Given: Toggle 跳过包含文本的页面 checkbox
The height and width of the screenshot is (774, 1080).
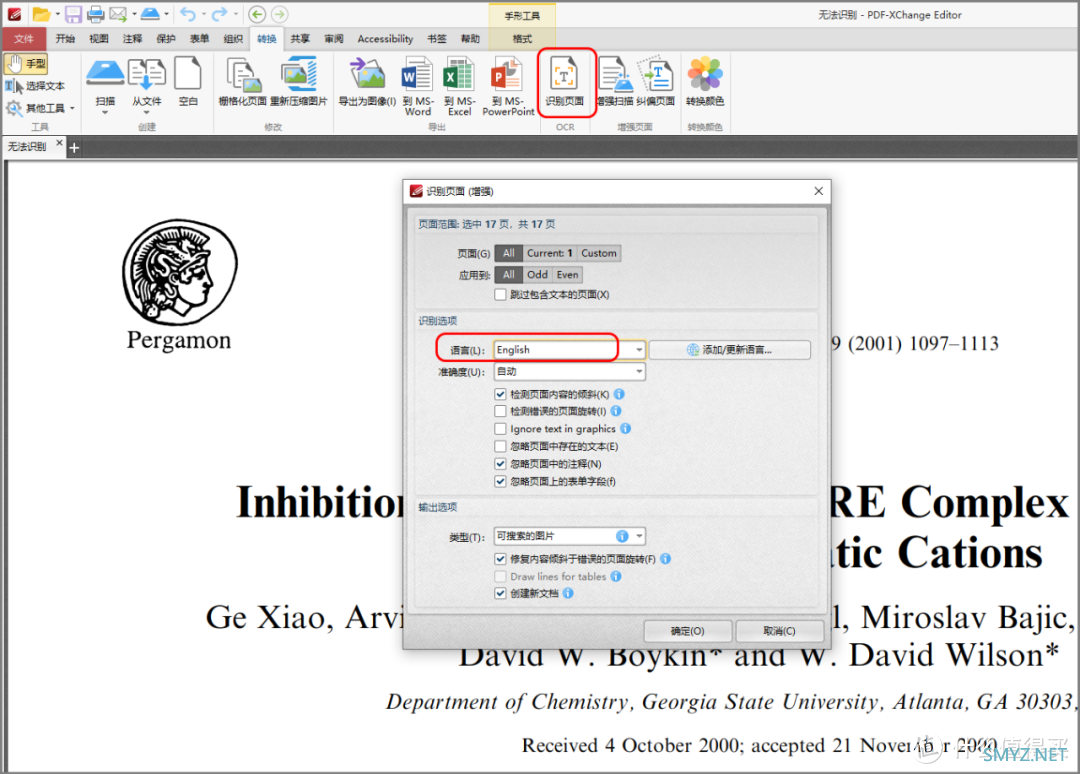Looking at the screenshot, I should tap(501, 295).
